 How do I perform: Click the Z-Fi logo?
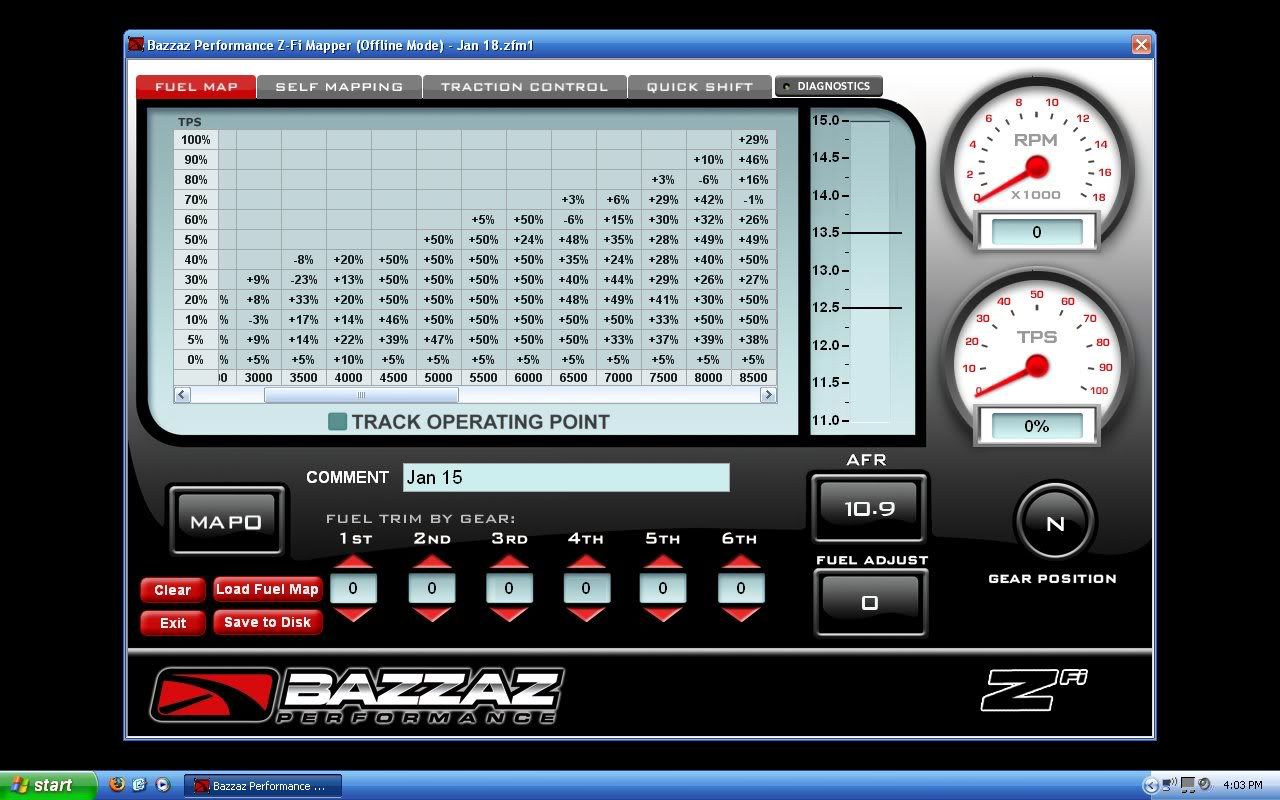pos(1033,691)
